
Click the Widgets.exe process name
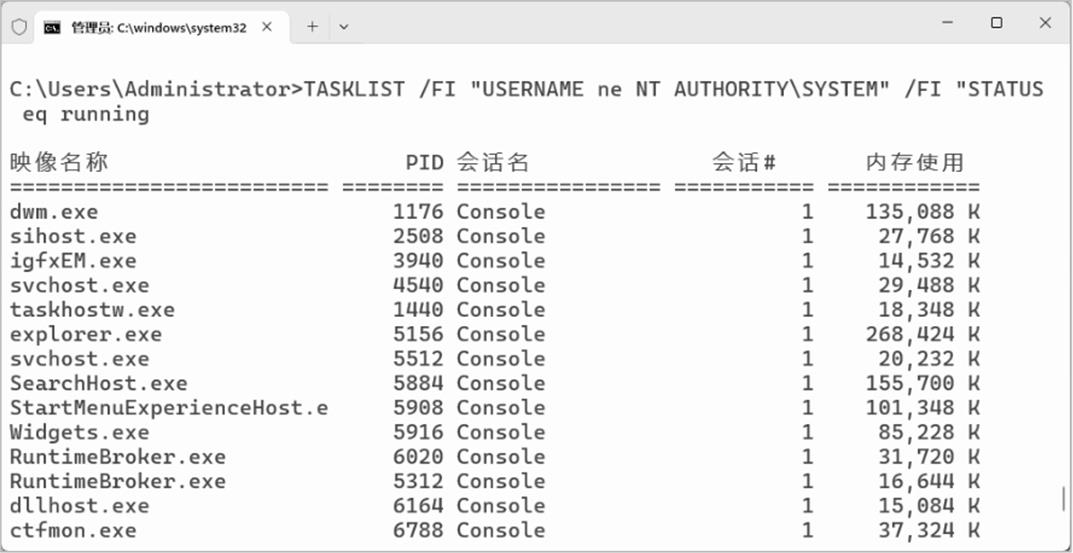pyautogui.click(x=79, y=432)
